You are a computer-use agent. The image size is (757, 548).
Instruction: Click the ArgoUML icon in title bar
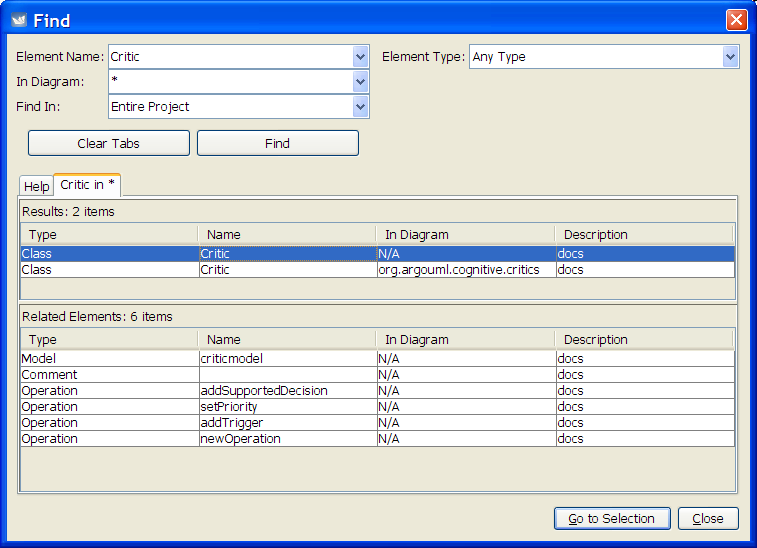pos(18,20)
